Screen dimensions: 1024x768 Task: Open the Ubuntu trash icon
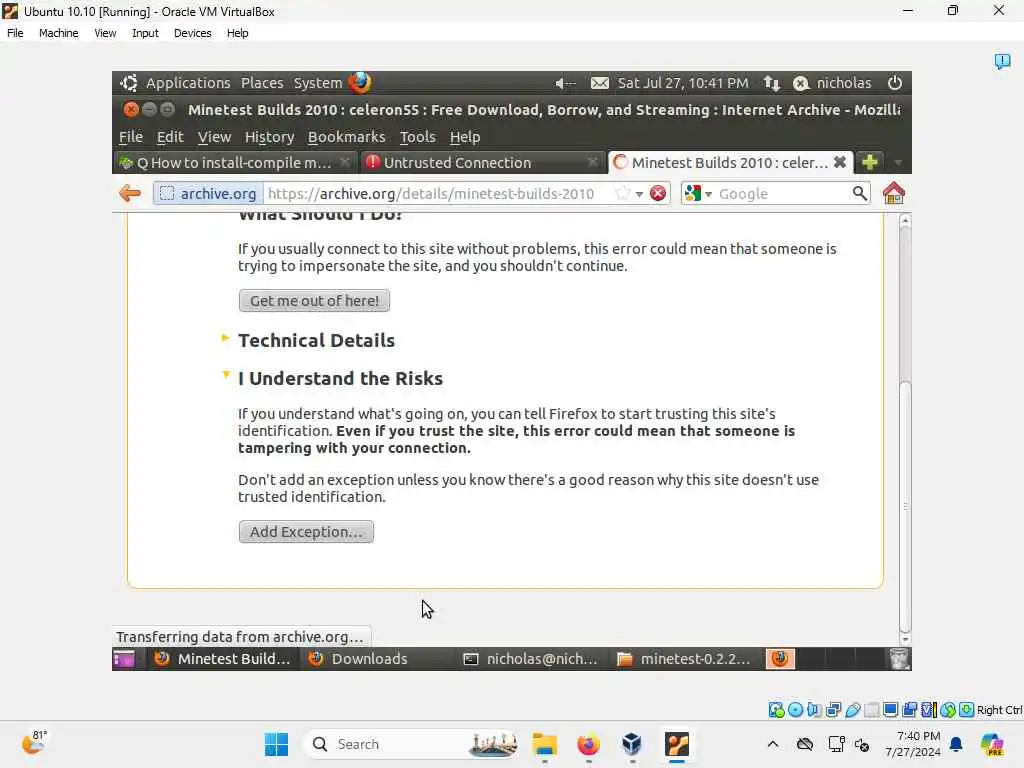pyautogui.click(x=899, y=659)
